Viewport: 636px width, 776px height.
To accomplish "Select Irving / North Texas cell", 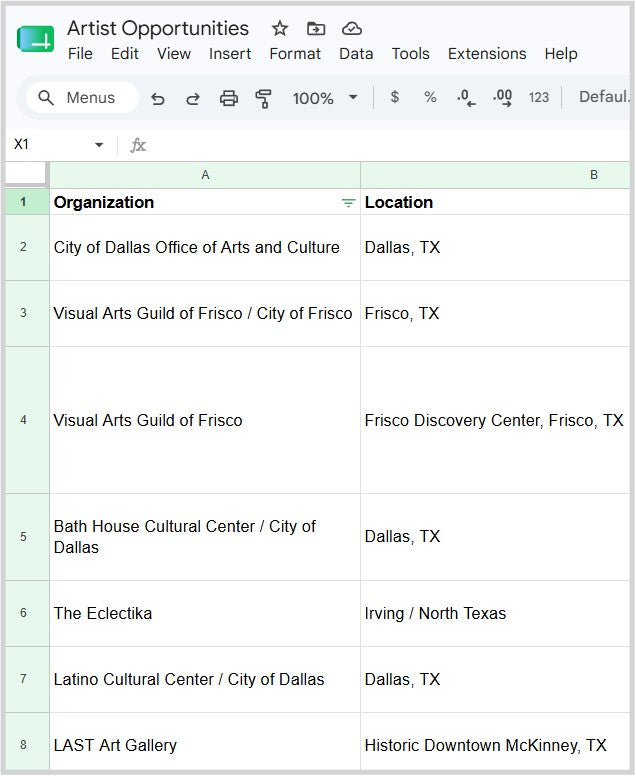I will [x=495, y=613].
